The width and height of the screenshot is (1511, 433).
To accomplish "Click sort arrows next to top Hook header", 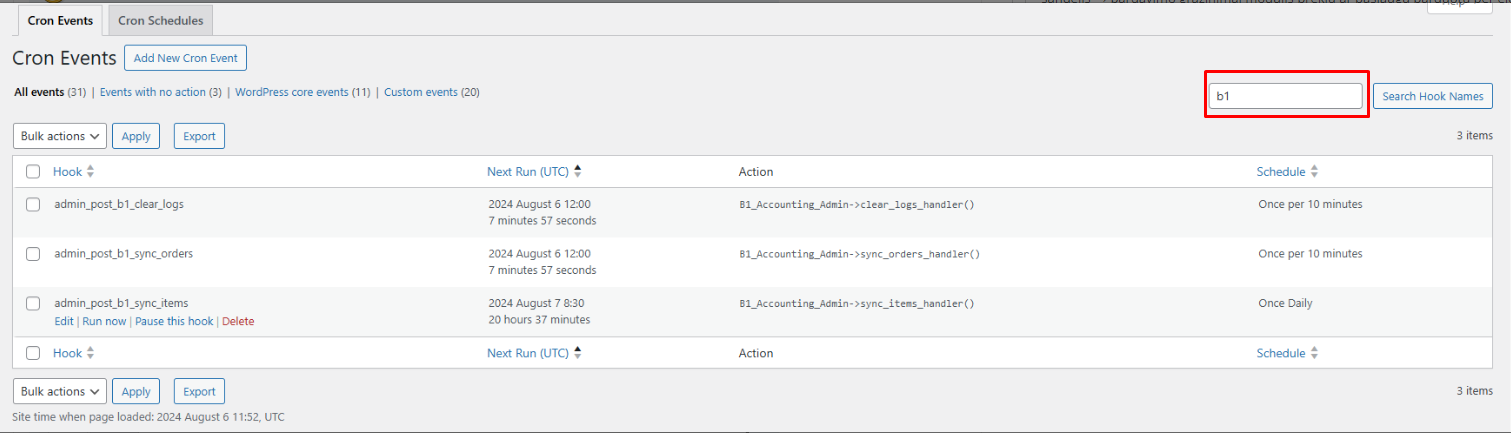I will pyautogui.click(x=91, y=172).
